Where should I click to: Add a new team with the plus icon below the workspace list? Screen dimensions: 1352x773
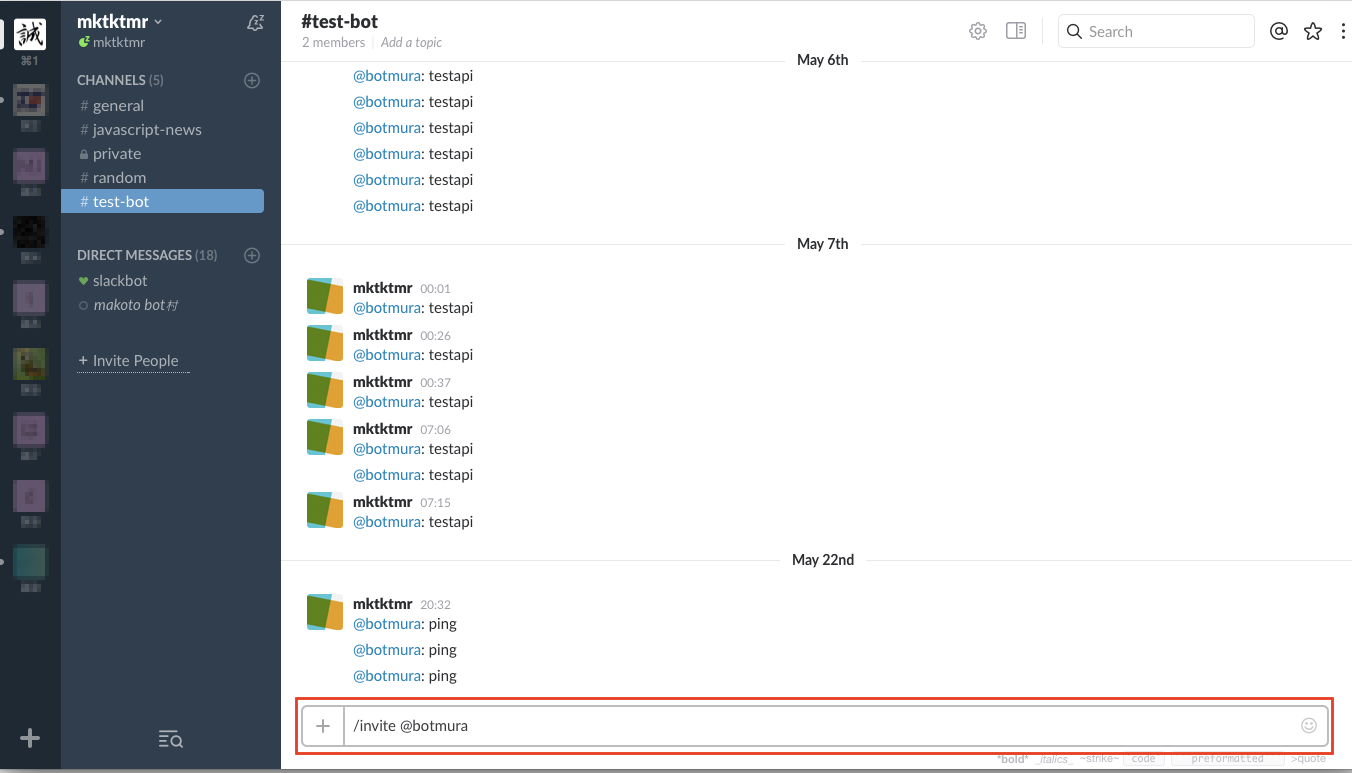30,739
